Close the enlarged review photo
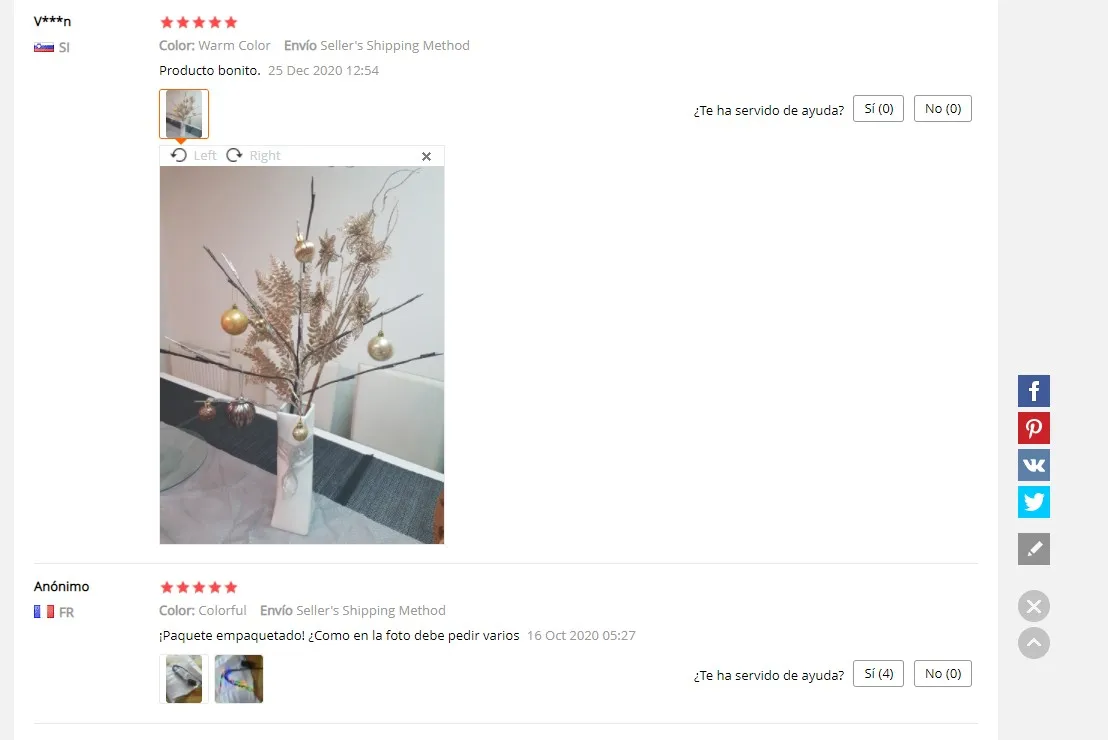This screenshot has height=740, width=1108. pos(426,156)
